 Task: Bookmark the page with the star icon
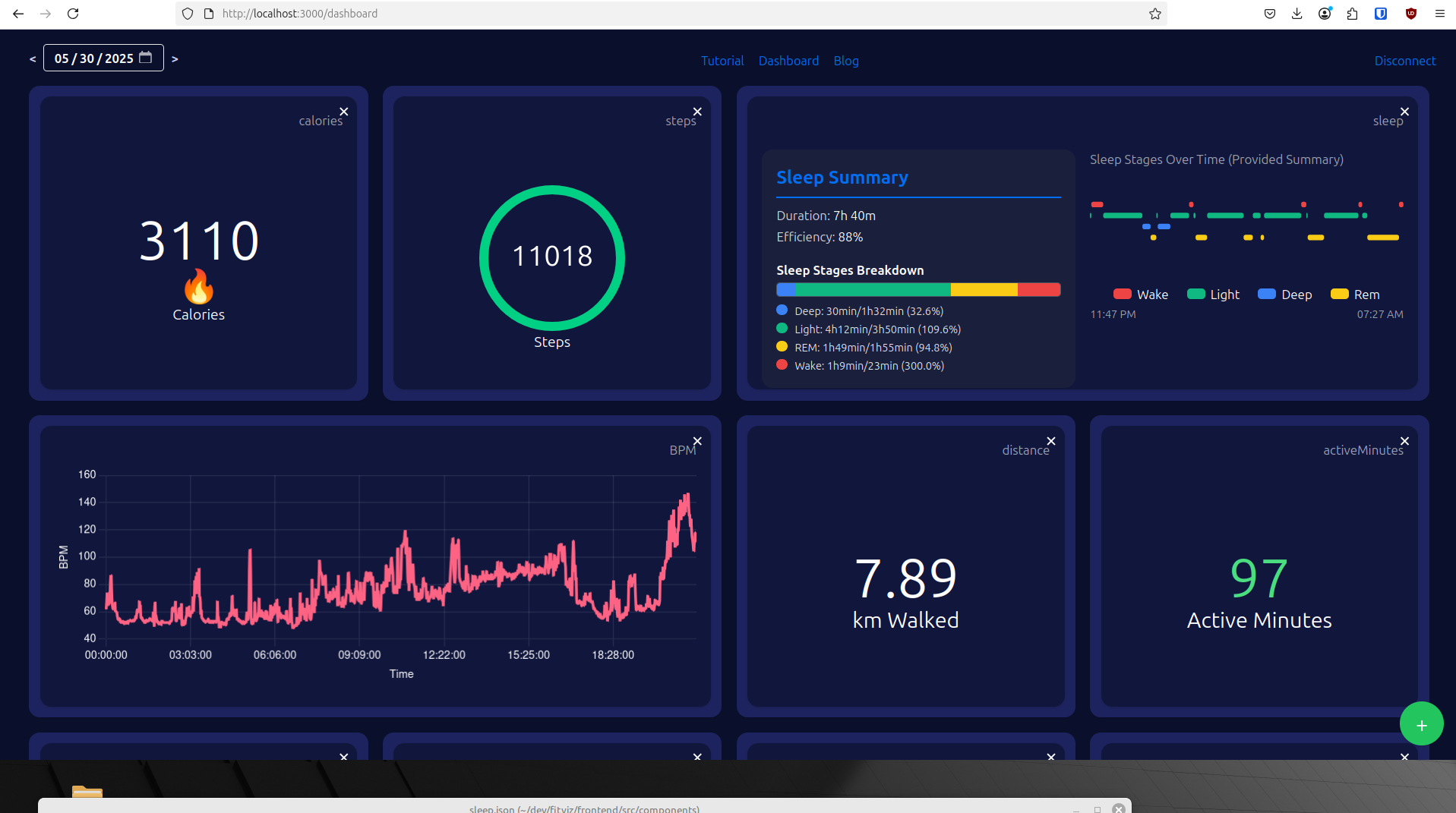coord(1154,14)
